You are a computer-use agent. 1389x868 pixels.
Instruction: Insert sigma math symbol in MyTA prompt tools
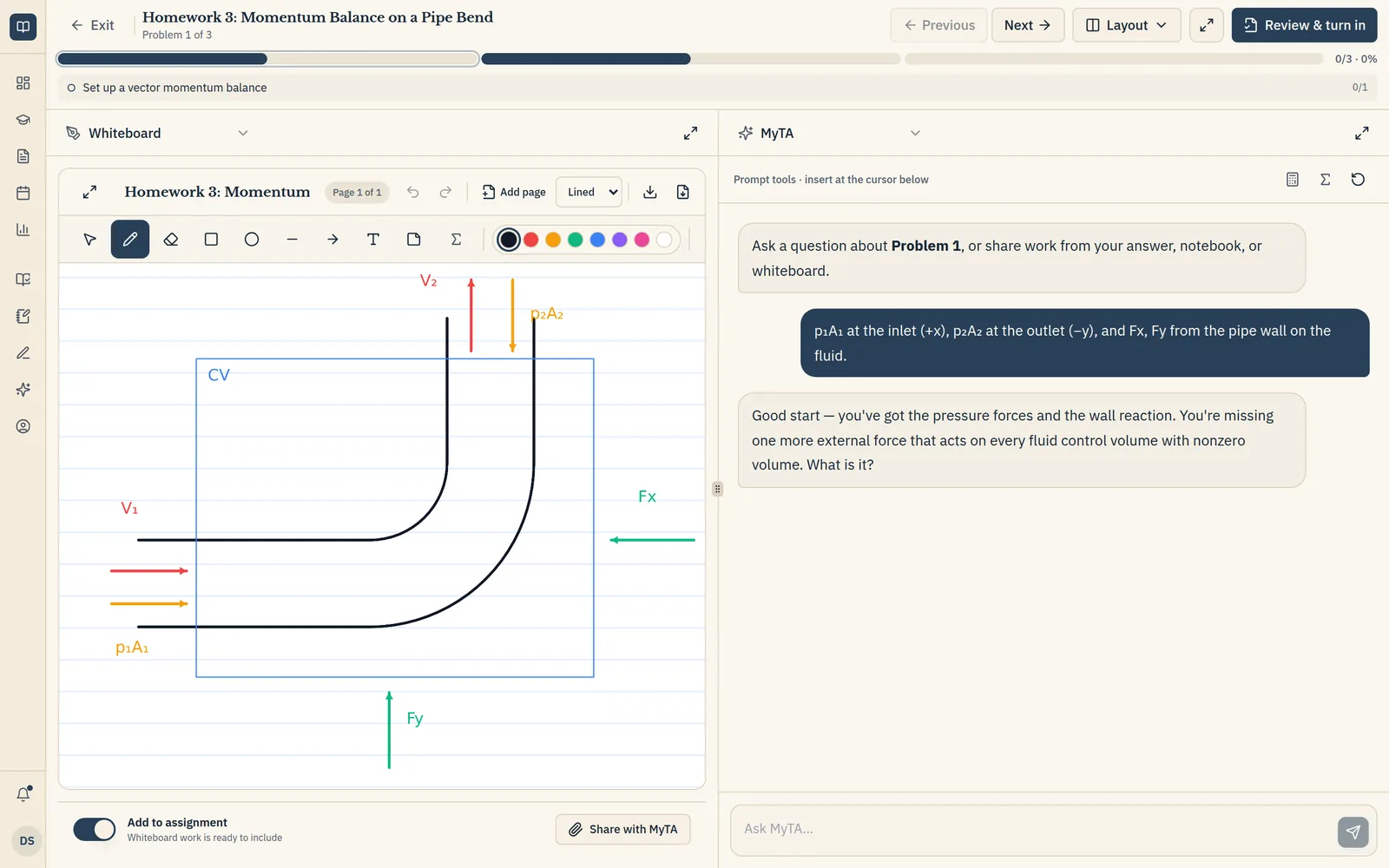pyautogui.click(x=1326, y=180)
